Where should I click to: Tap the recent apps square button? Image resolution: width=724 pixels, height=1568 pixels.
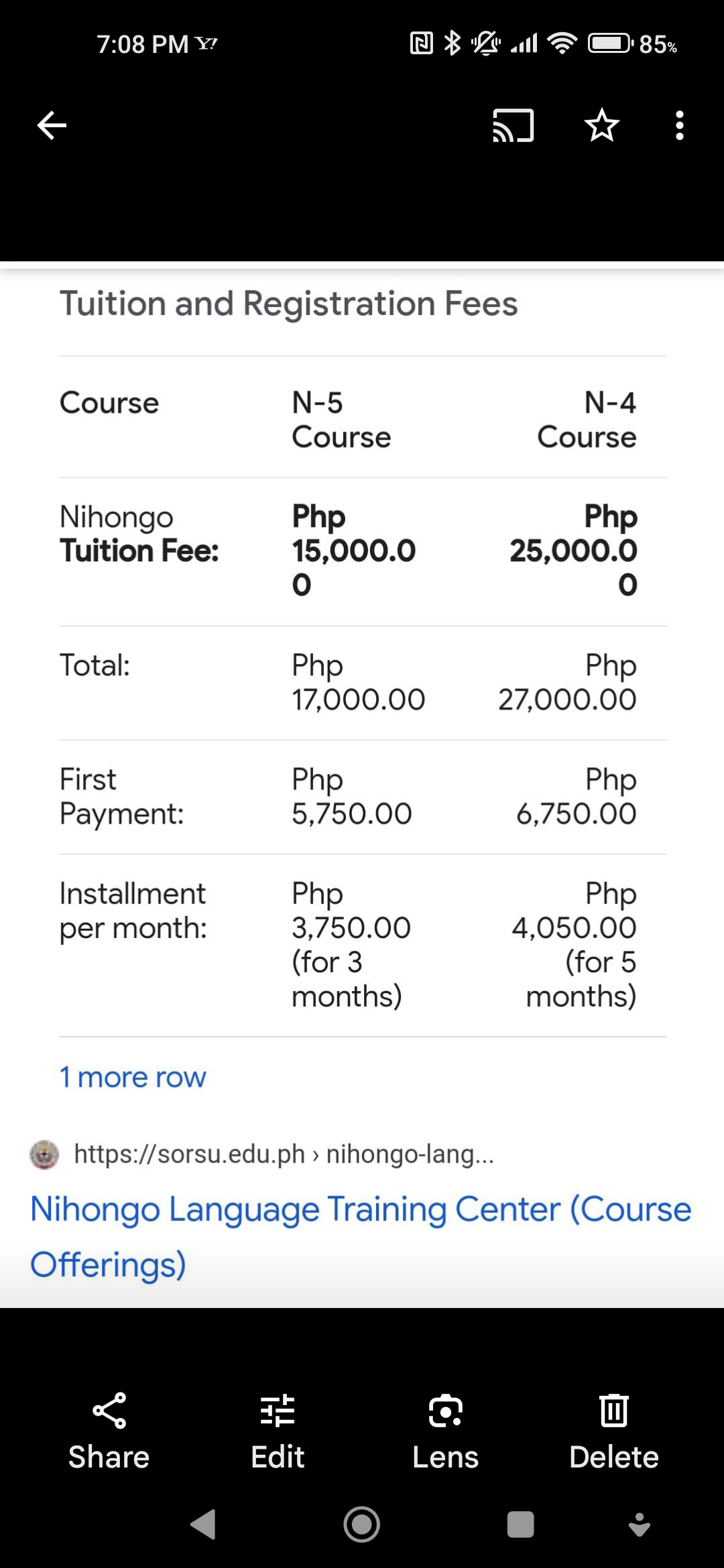coord(520,1524)
